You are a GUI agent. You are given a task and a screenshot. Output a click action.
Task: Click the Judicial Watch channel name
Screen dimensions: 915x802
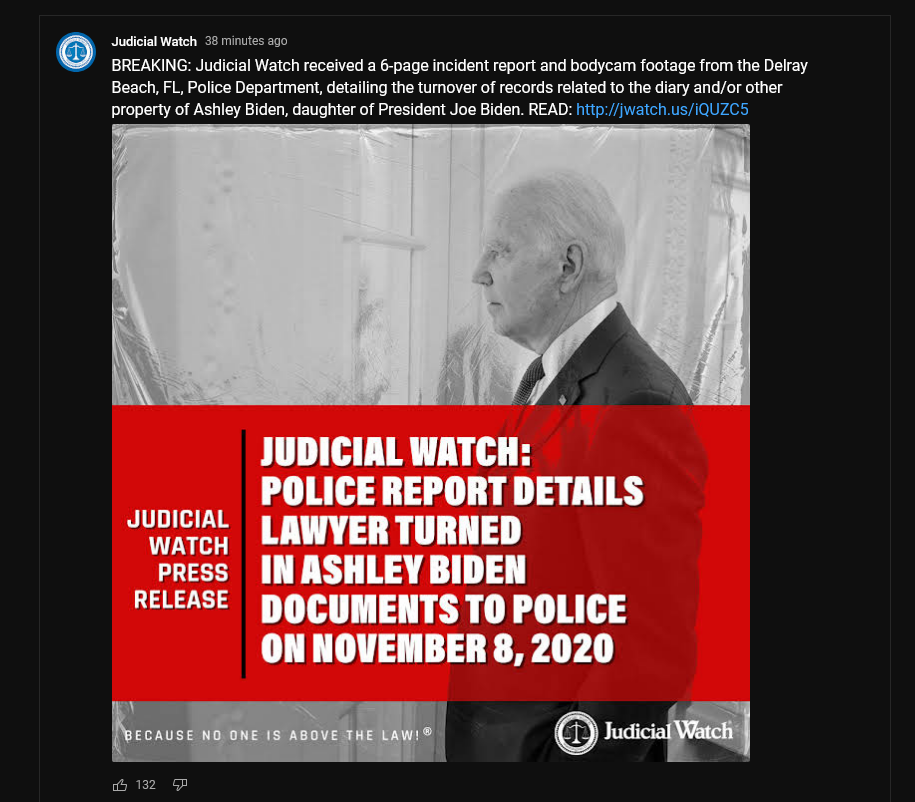click(154, 41)
